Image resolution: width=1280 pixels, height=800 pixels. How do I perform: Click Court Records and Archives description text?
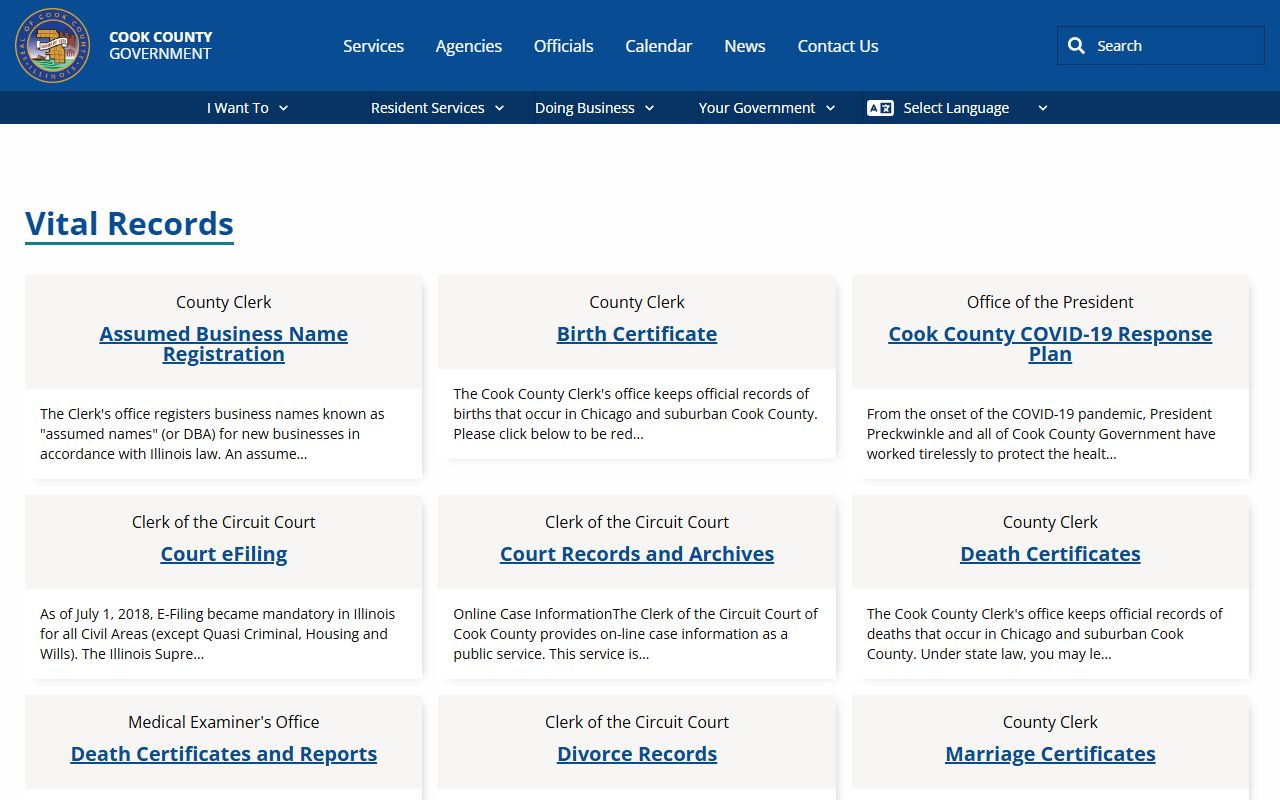[636, 634]
